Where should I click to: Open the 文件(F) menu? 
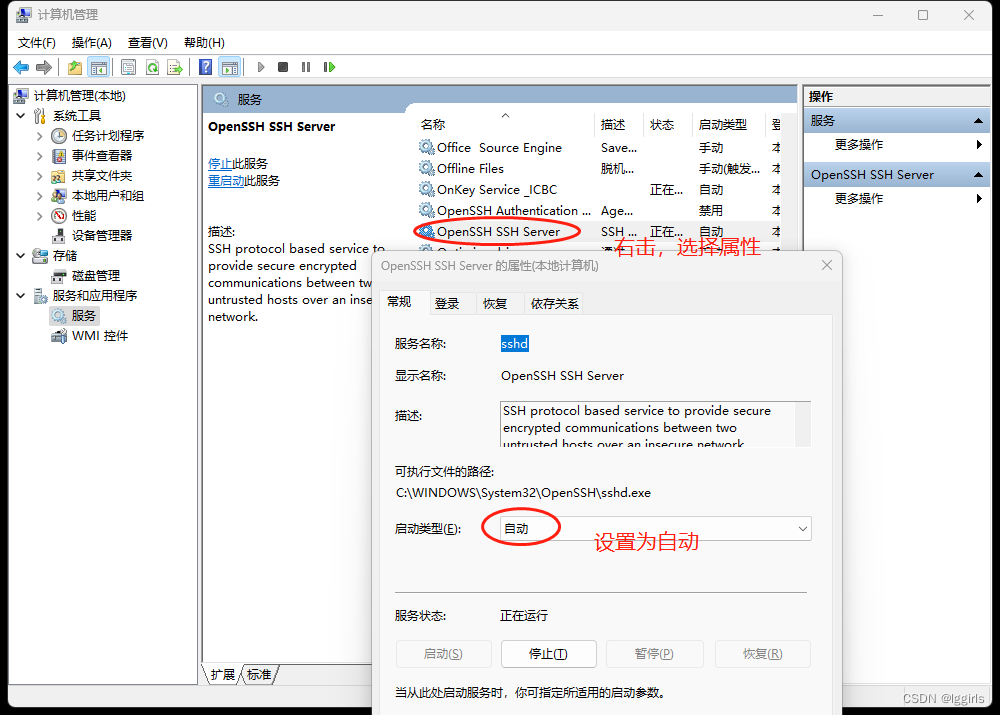36,43
